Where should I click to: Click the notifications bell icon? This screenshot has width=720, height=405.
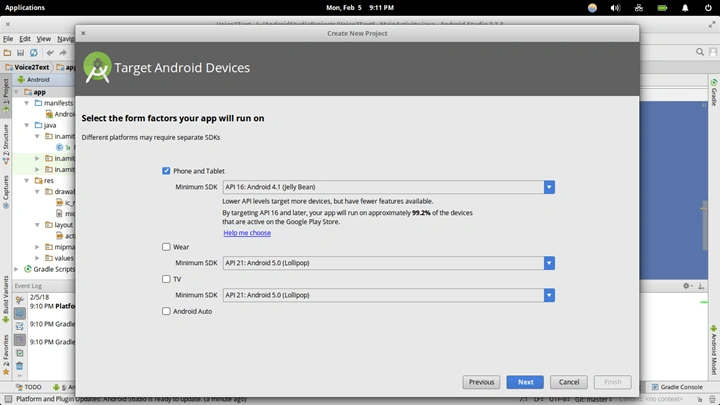click(x=685, y=8)
